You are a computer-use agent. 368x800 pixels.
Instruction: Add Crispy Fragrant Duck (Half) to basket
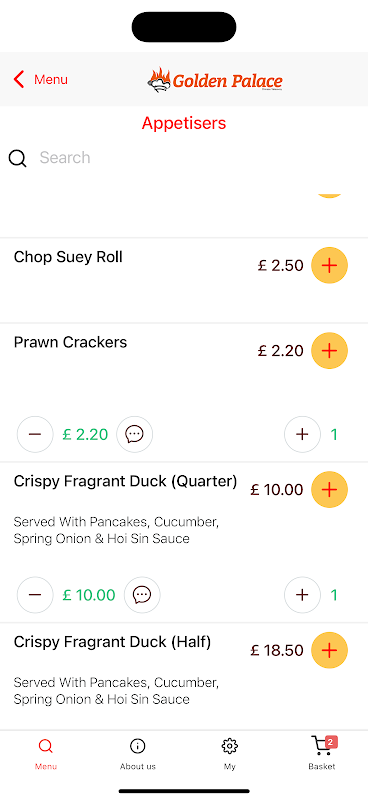coord(329,649)
